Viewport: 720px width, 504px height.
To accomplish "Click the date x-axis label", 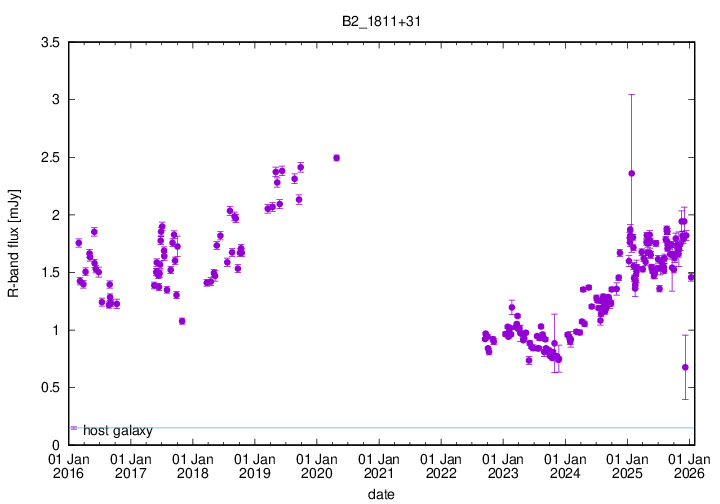I will click(x=381, y=494).
